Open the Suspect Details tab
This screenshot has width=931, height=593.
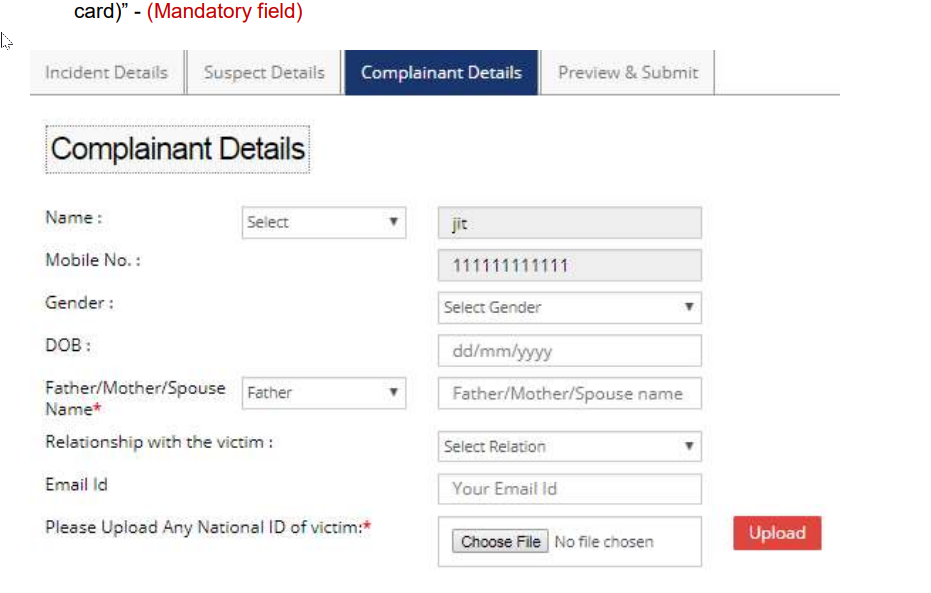pyautogui.click(x=263, y=72)
